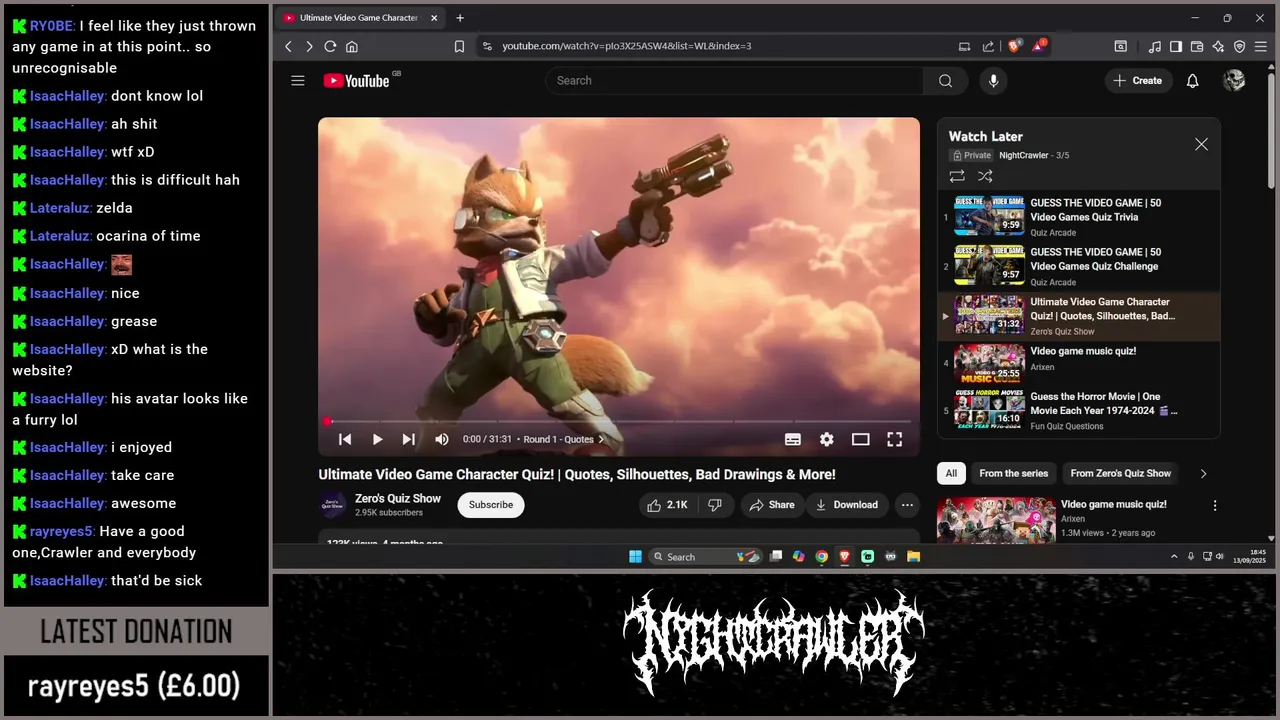Skip to previous video in player
The height and width of the screenshot is (720, 1280).
pyautogui.click(x=345, y=439)
